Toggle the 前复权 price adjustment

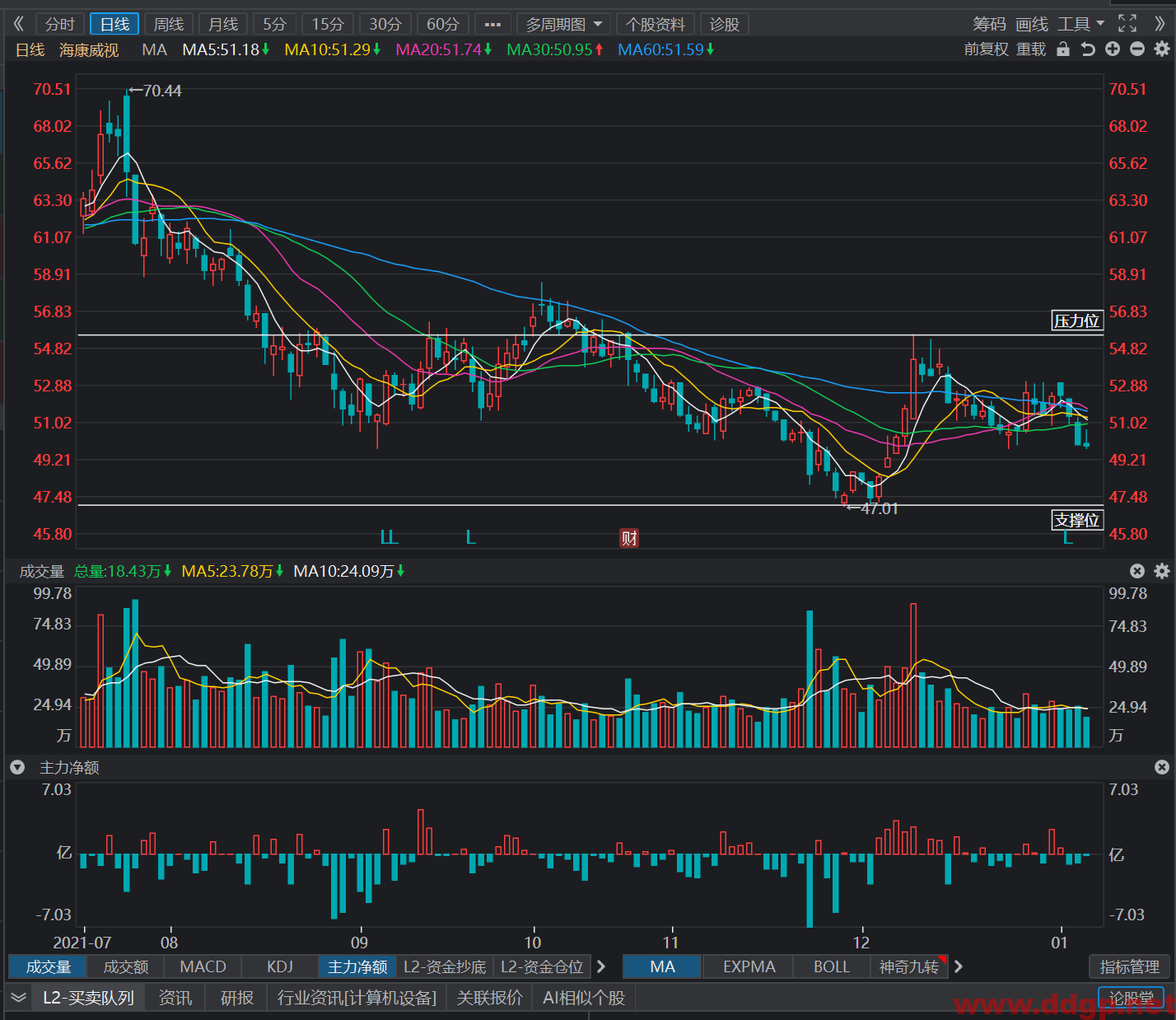pyautogui.click(x=987, y=49)
